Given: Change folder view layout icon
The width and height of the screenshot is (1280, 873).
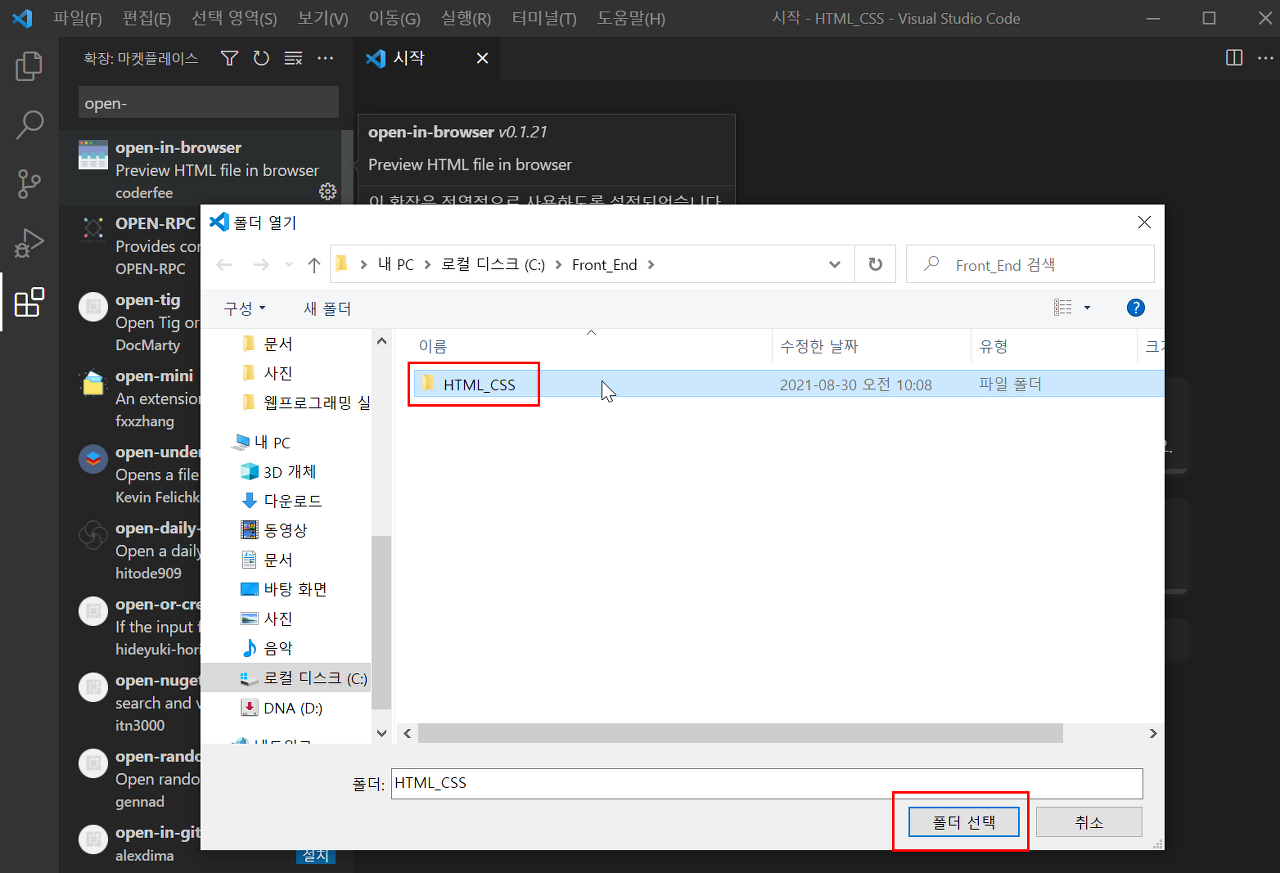Looking at the screenshot, I should 1063,308.
